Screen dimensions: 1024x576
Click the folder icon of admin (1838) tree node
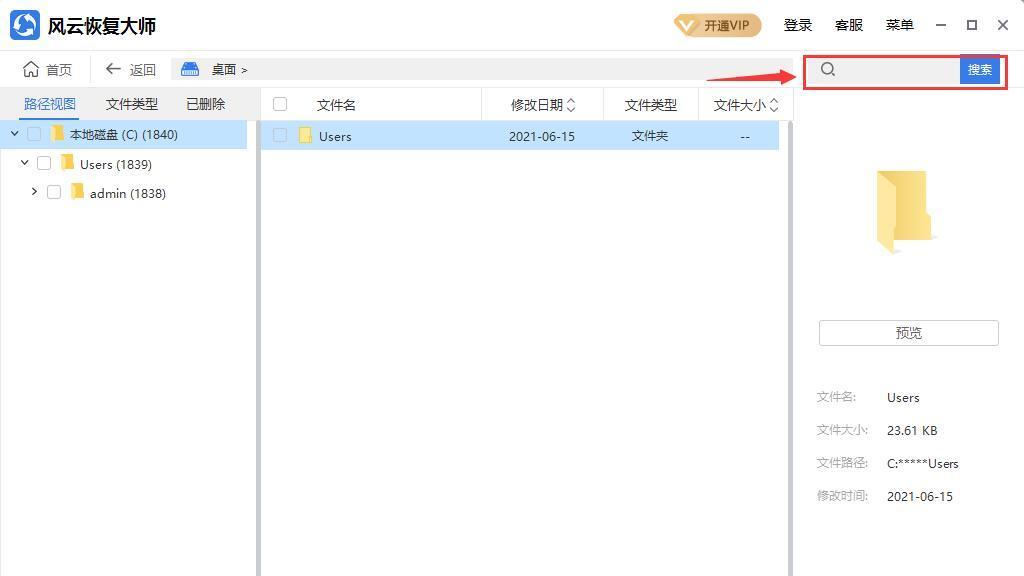pos(77,192)
